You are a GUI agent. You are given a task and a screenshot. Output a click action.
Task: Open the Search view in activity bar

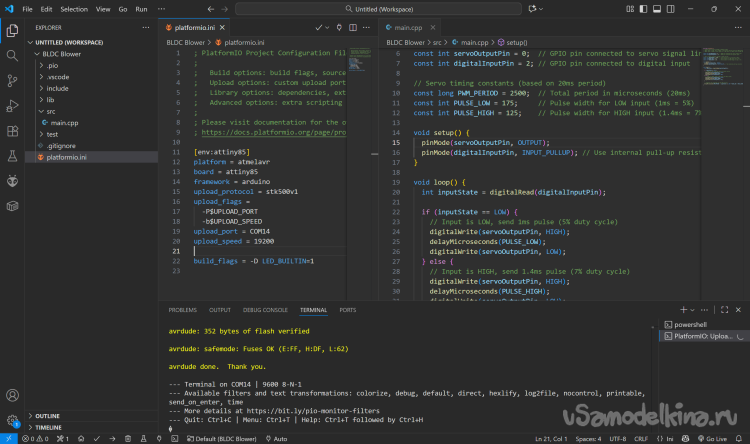click(12, 54)
